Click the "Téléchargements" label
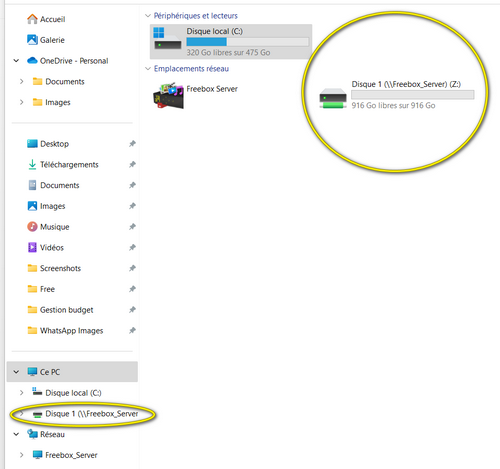This screenshot has width=500, height=469. click(x=69, y=164)
